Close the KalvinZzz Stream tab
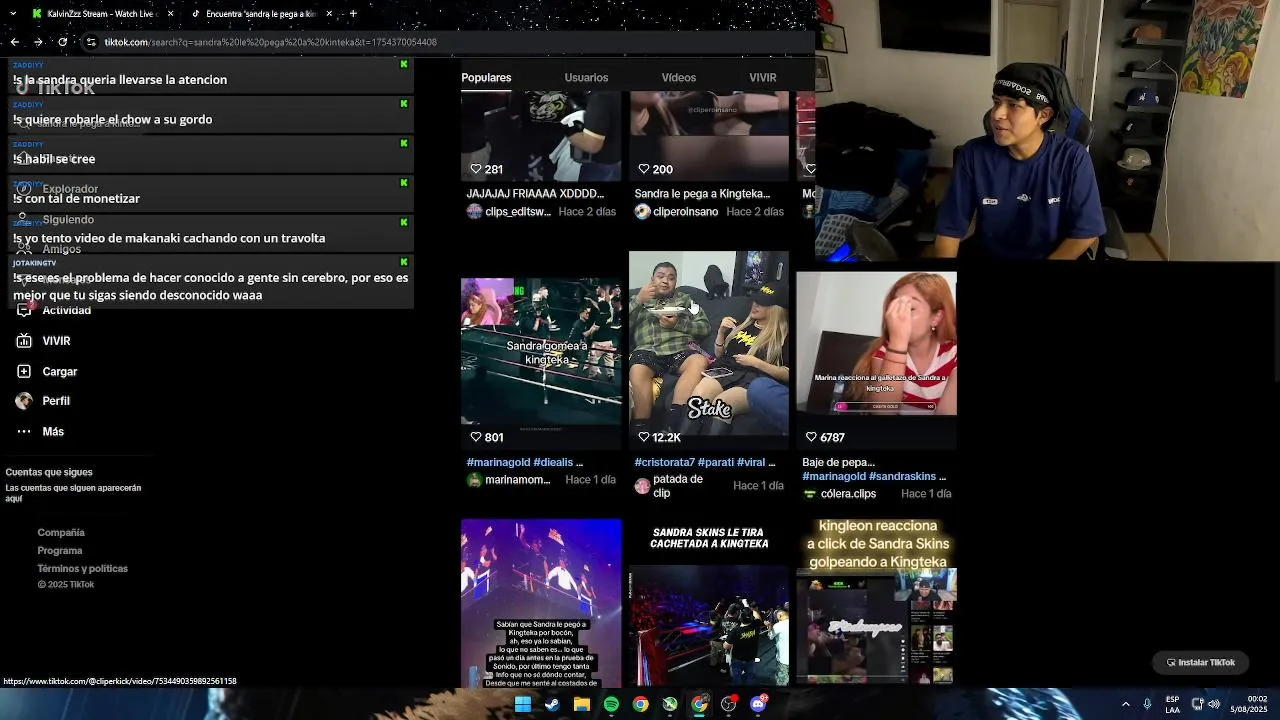The height and width of the screenshot is (720, 1280). coord(170,14)
